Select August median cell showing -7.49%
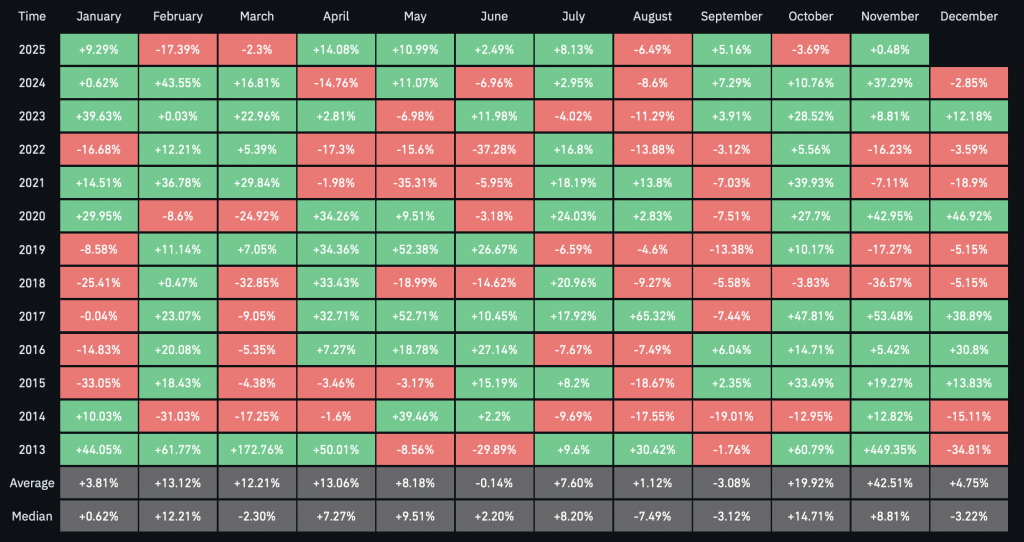 (653, 516)
